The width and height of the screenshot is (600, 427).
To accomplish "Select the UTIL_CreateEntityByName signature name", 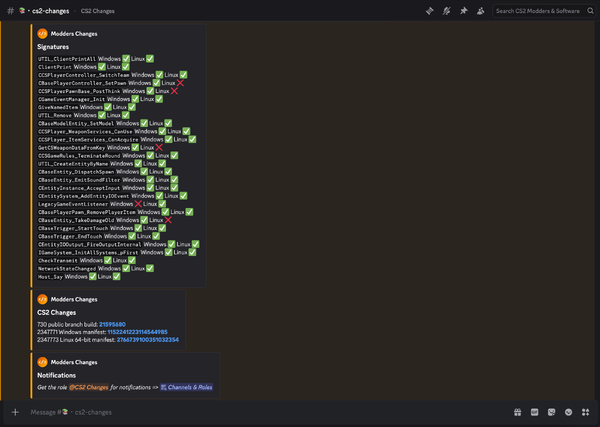I will click(73, 164).
